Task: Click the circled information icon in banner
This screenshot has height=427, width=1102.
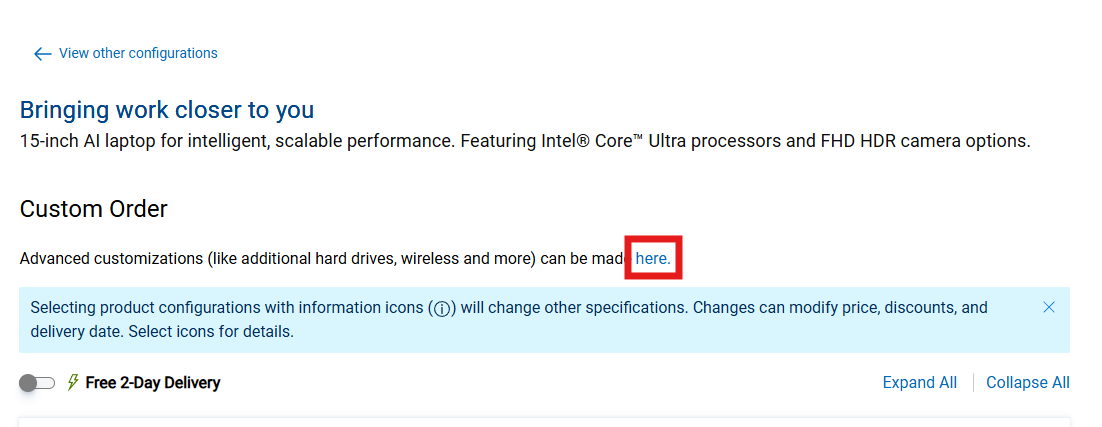Action: 442,308
